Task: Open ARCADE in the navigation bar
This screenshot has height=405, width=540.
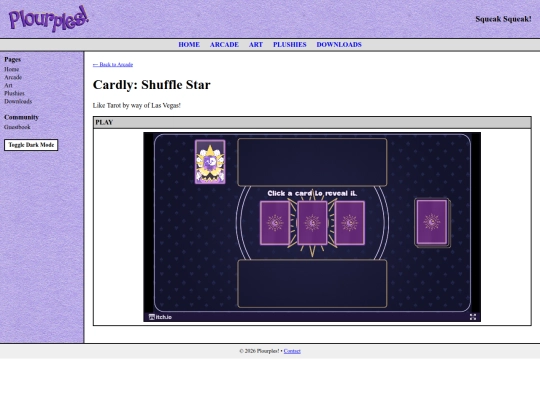Action: click(x=224, y=44)
